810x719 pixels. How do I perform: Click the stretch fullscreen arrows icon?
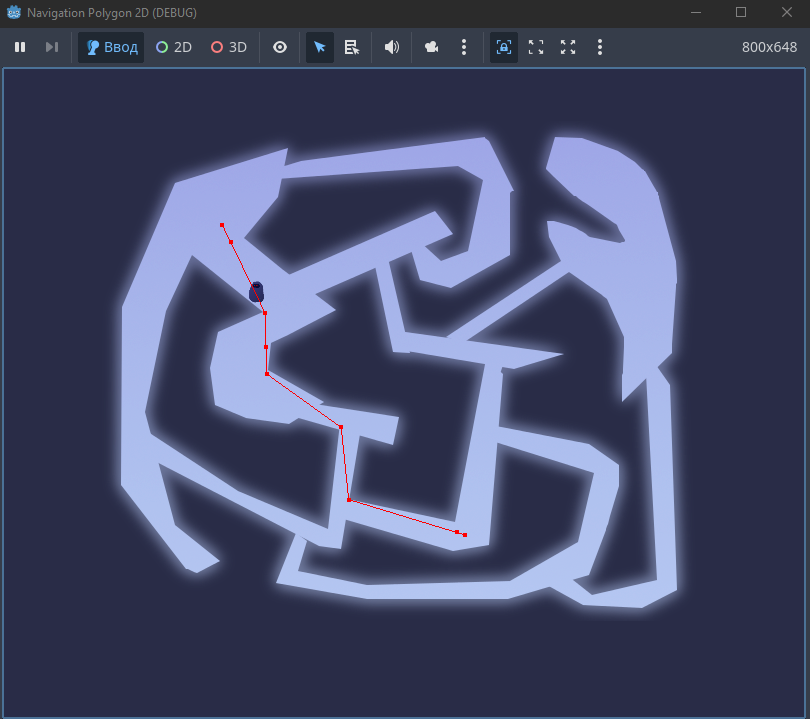pyautogui.click(x=568, y=47)
